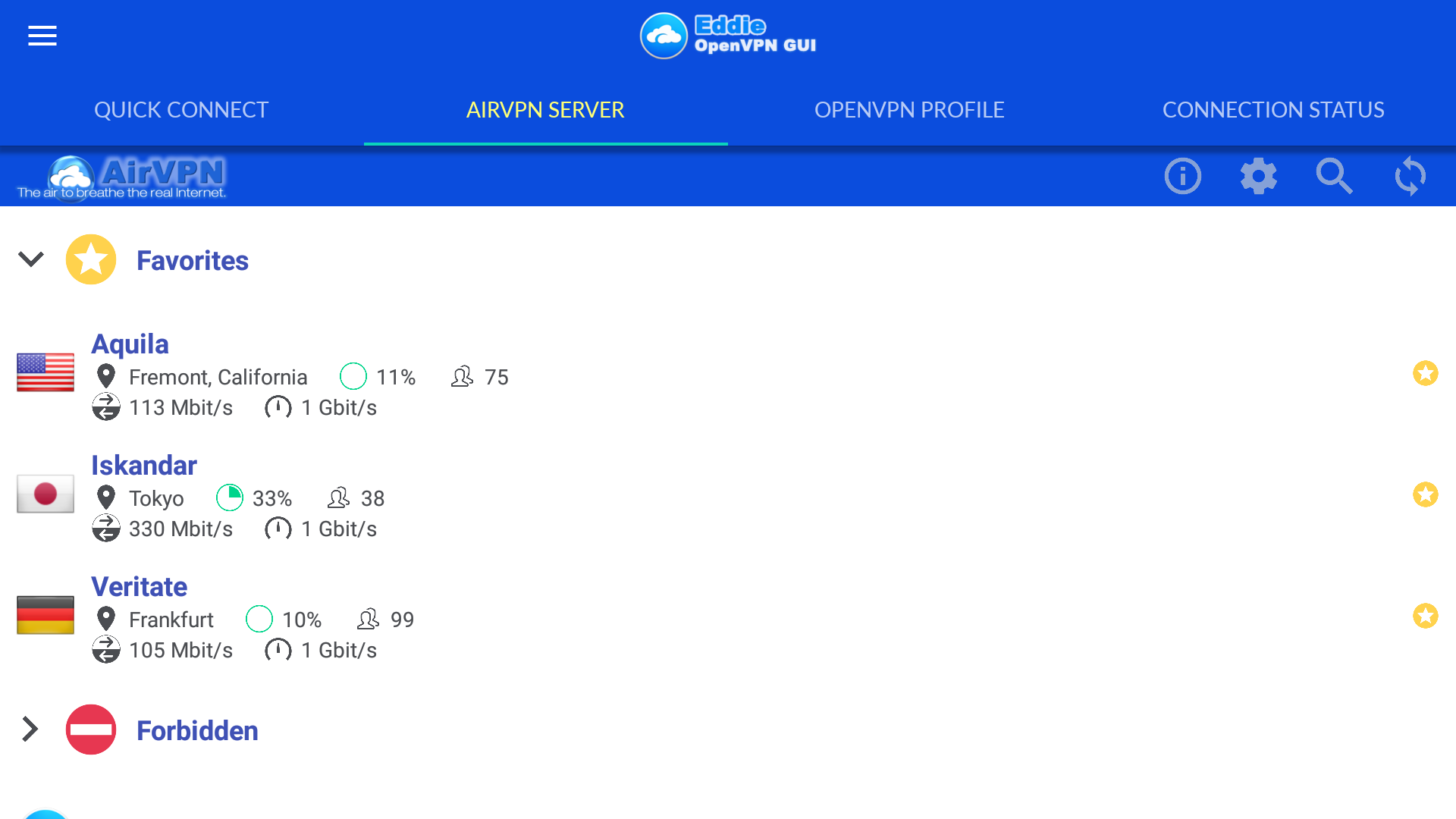Refresh the AirVPN server list
This screenshot has height=819, width=1456.
[1410, 176]
